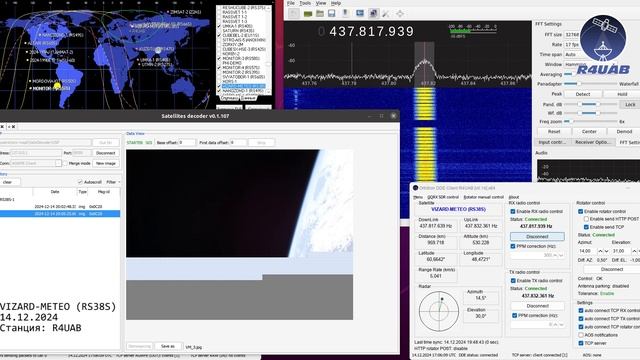This screenshot has width=640, height=360.
Task: Adjust the Pand. dB range slider
Action: [591, 104]
